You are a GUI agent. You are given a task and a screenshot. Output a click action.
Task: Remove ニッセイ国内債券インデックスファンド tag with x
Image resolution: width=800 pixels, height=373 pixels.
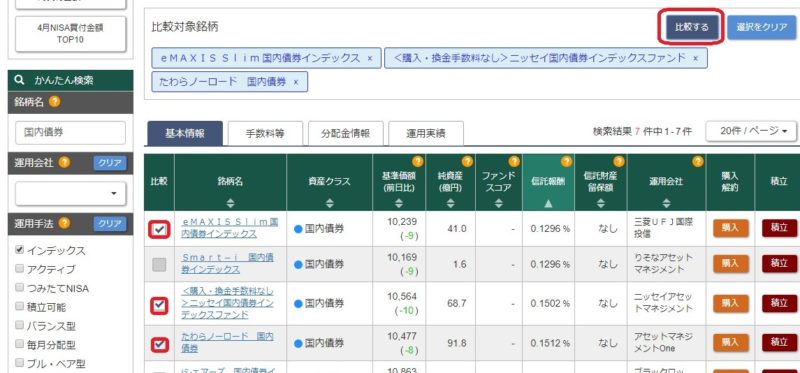click(696, 58)
